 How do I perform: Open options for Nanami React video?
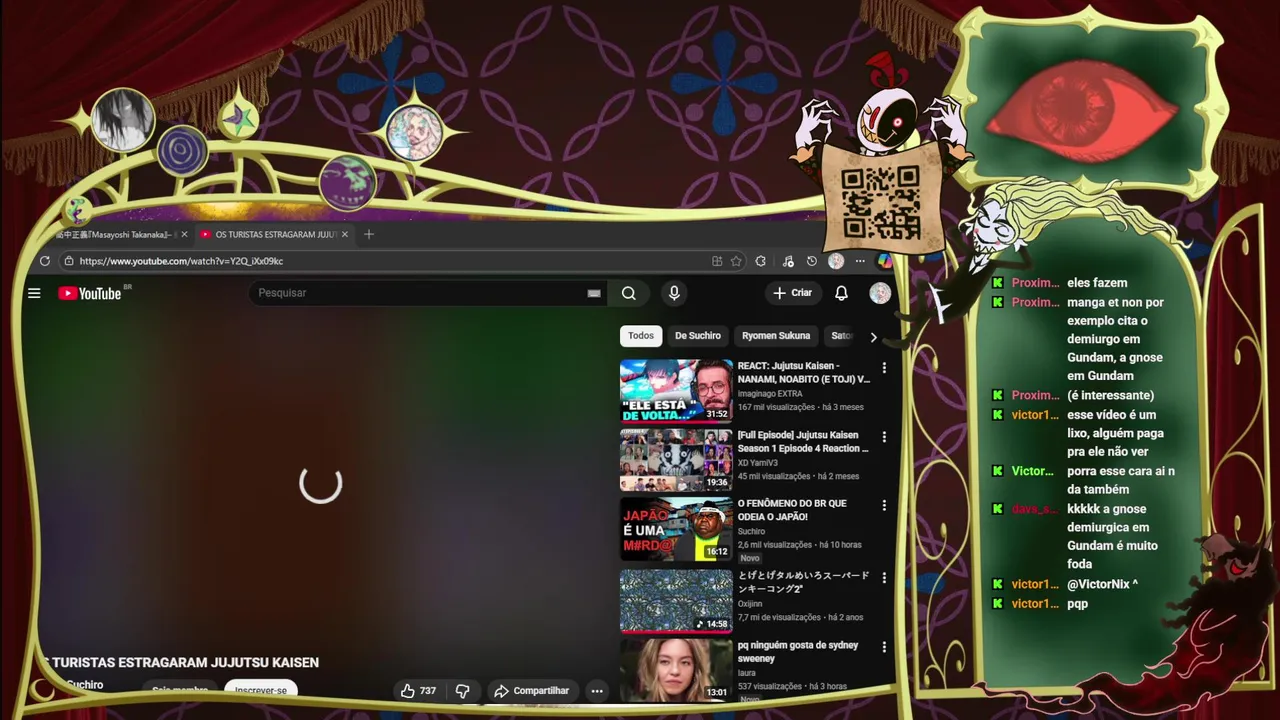coord(884,368)
